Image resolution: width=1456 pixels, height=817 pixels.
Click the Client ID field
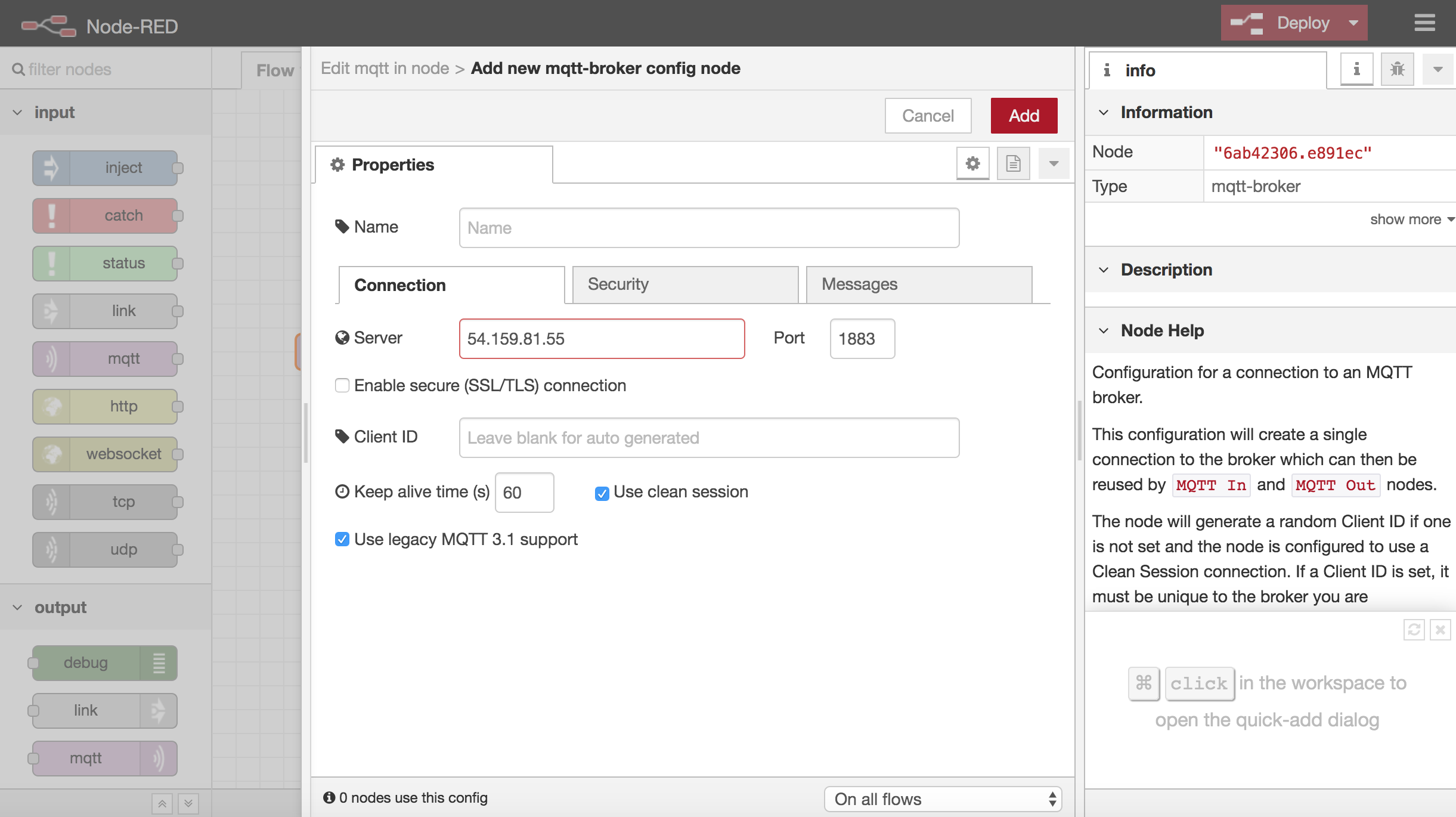(709, 438)
